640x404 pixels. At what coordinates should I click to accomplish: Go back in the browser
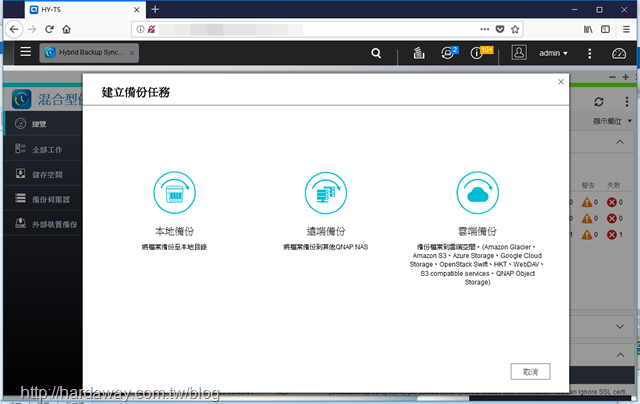pos(14,29)
